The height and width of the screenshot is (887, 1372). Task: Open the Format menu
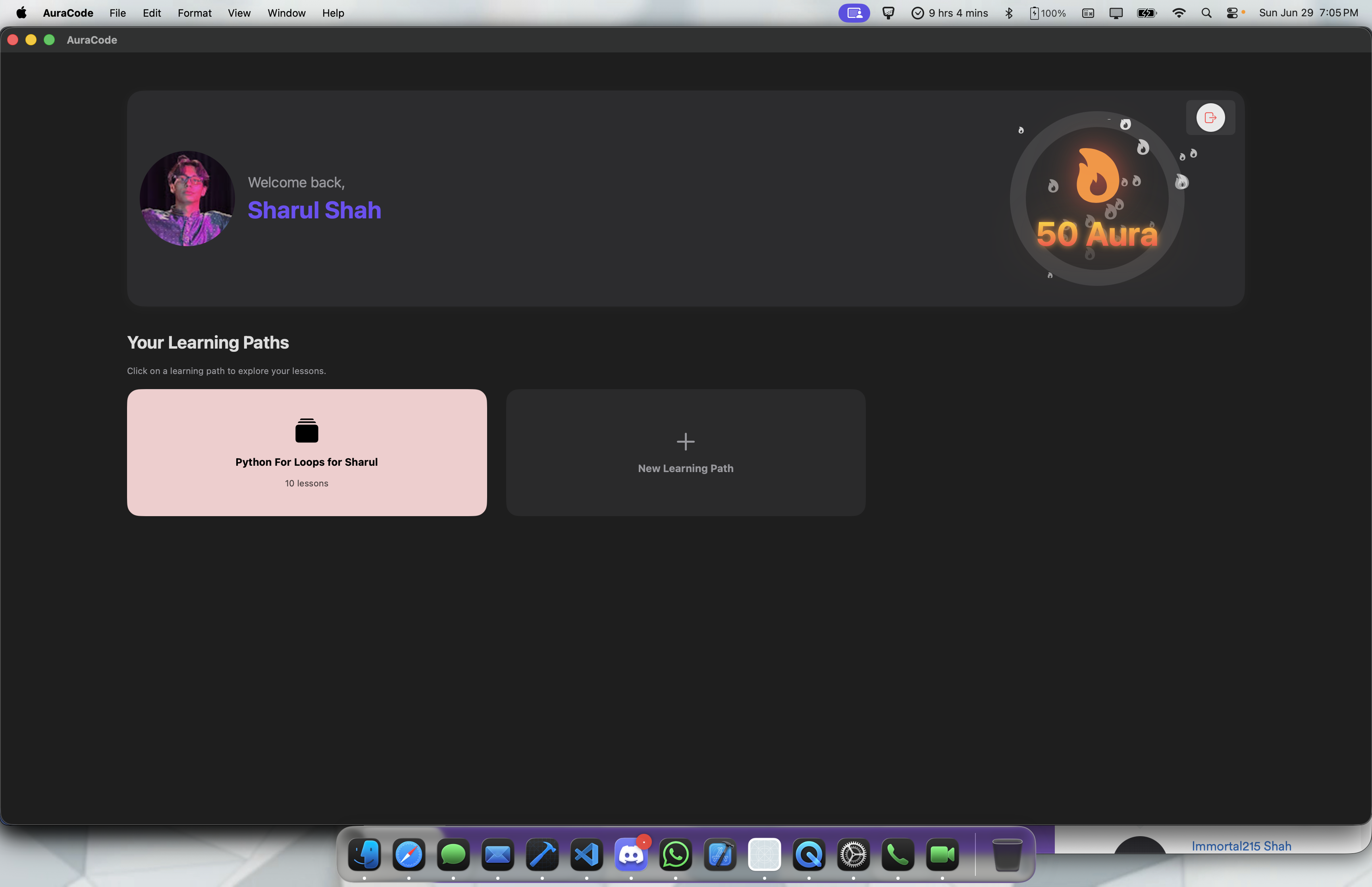point(194,13)
